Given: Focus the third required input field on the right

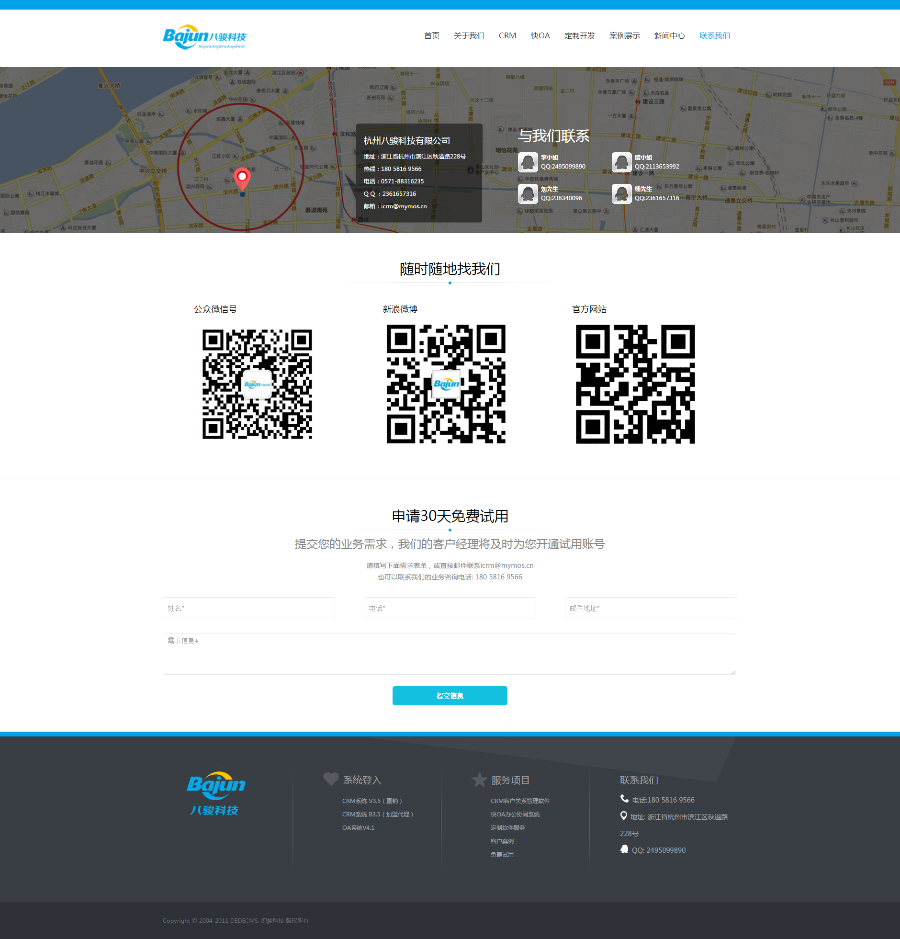Looking at the screenshot, I should pyautogui.click(x=651, y=608).
